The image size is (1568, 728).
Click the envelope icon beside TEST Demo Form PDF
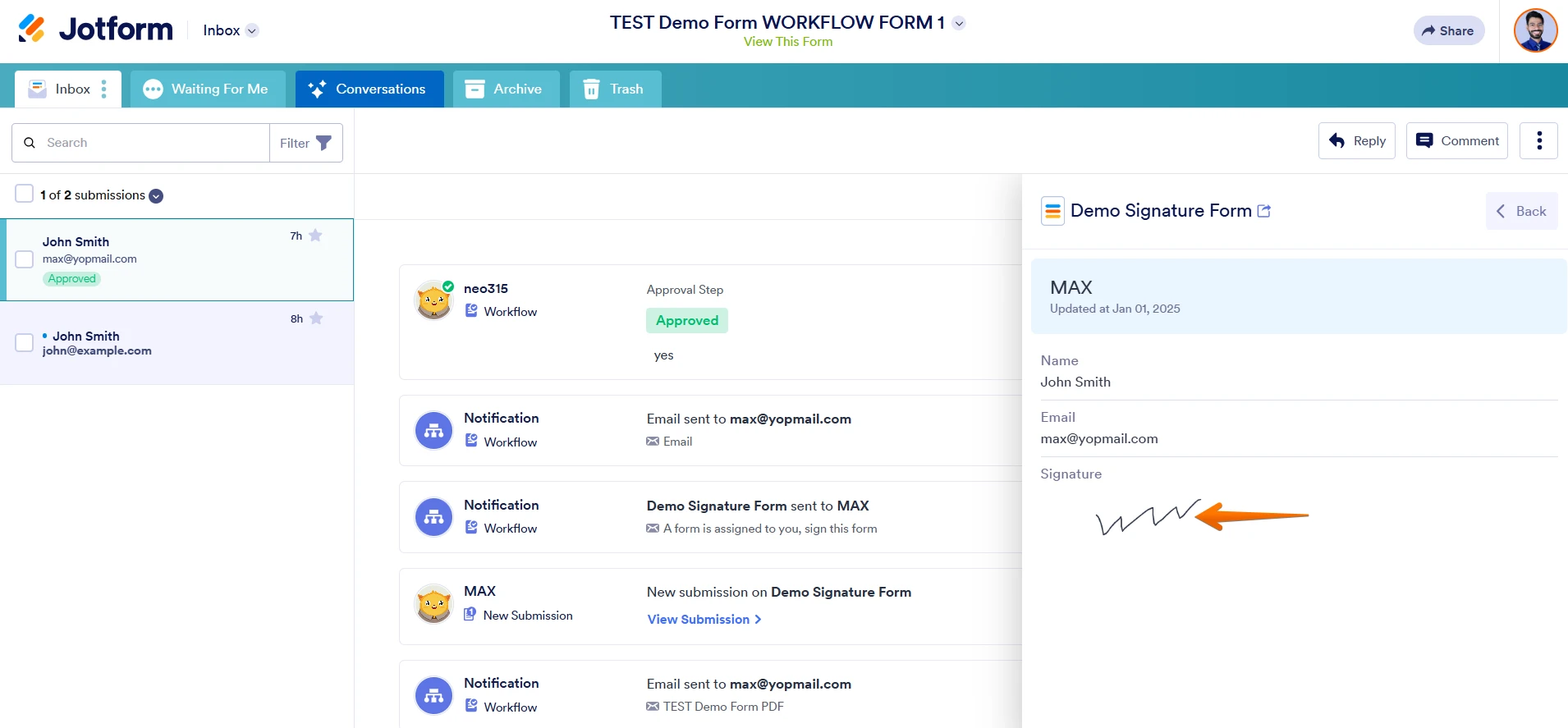point(653,707)
